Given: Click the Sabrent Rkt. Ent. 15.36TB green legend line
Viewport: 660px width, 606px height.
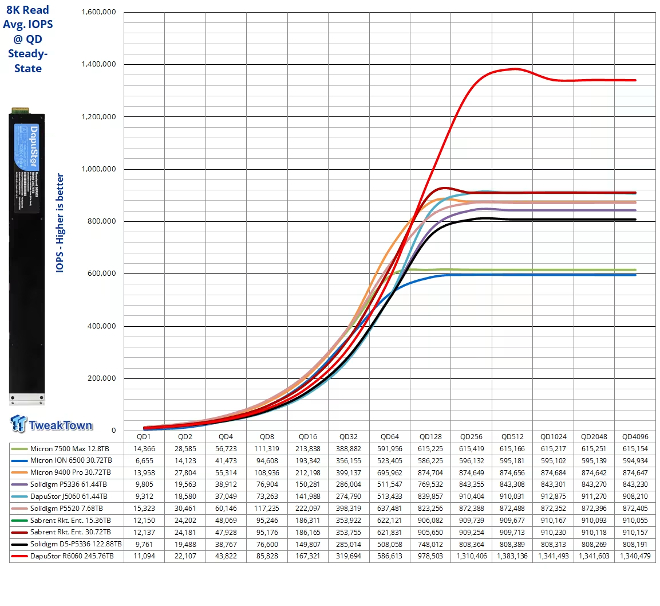Looking at the screenshot, I should click(19, 521).
